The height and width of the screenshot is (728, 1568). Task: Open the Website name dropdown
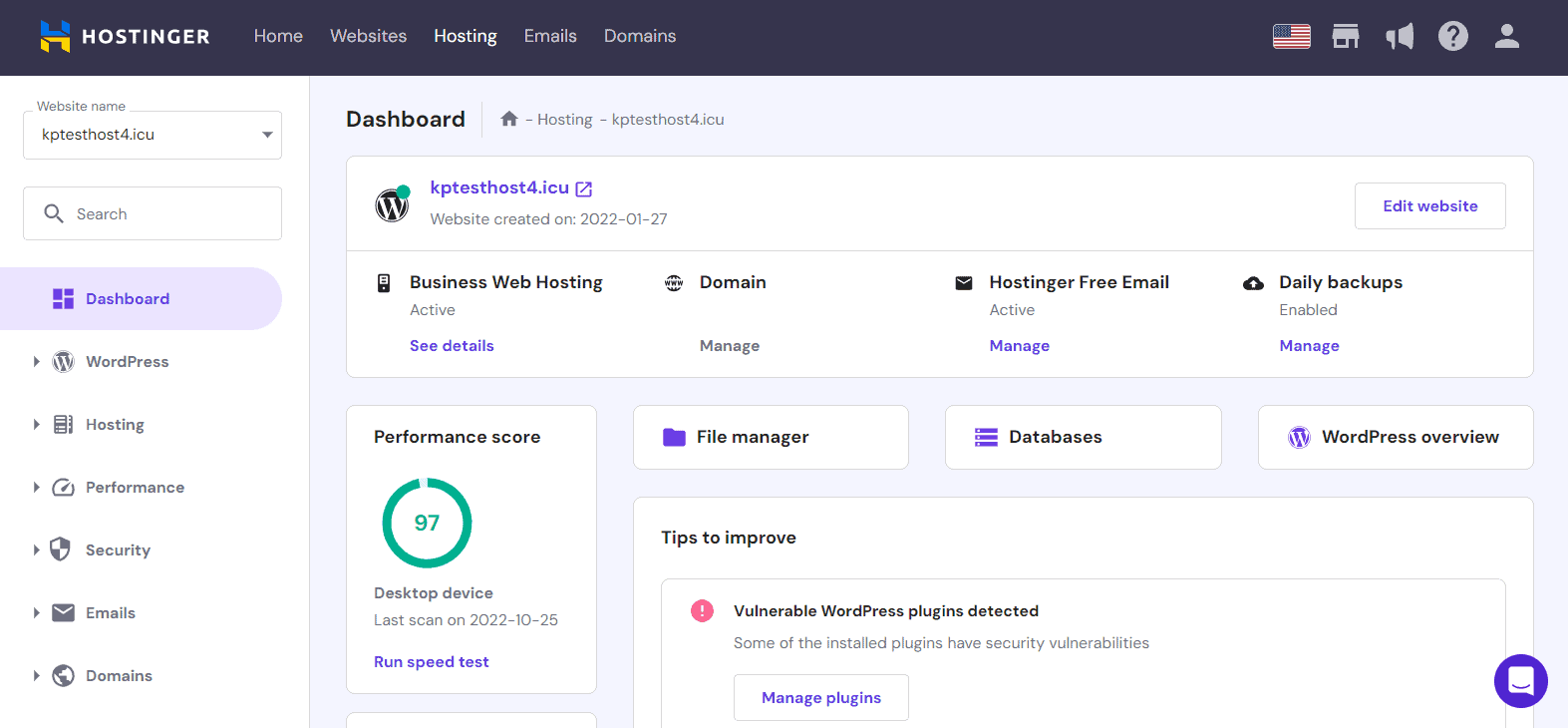(153, 136)
